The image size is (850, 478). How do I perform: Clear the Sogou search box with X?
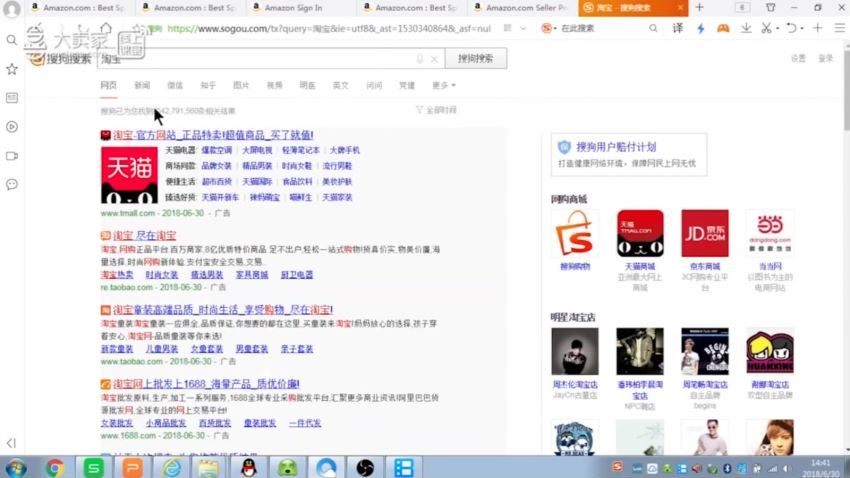pos(434,59)
